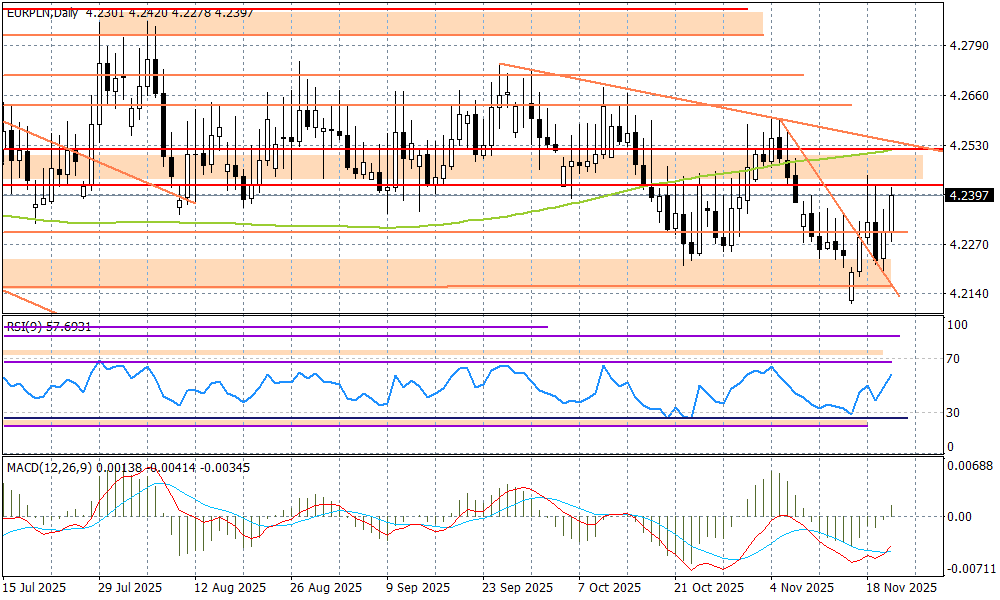Click the EURPLN,Daily chart title label
Screen dimensions: 1000x600
pos(40,14)
